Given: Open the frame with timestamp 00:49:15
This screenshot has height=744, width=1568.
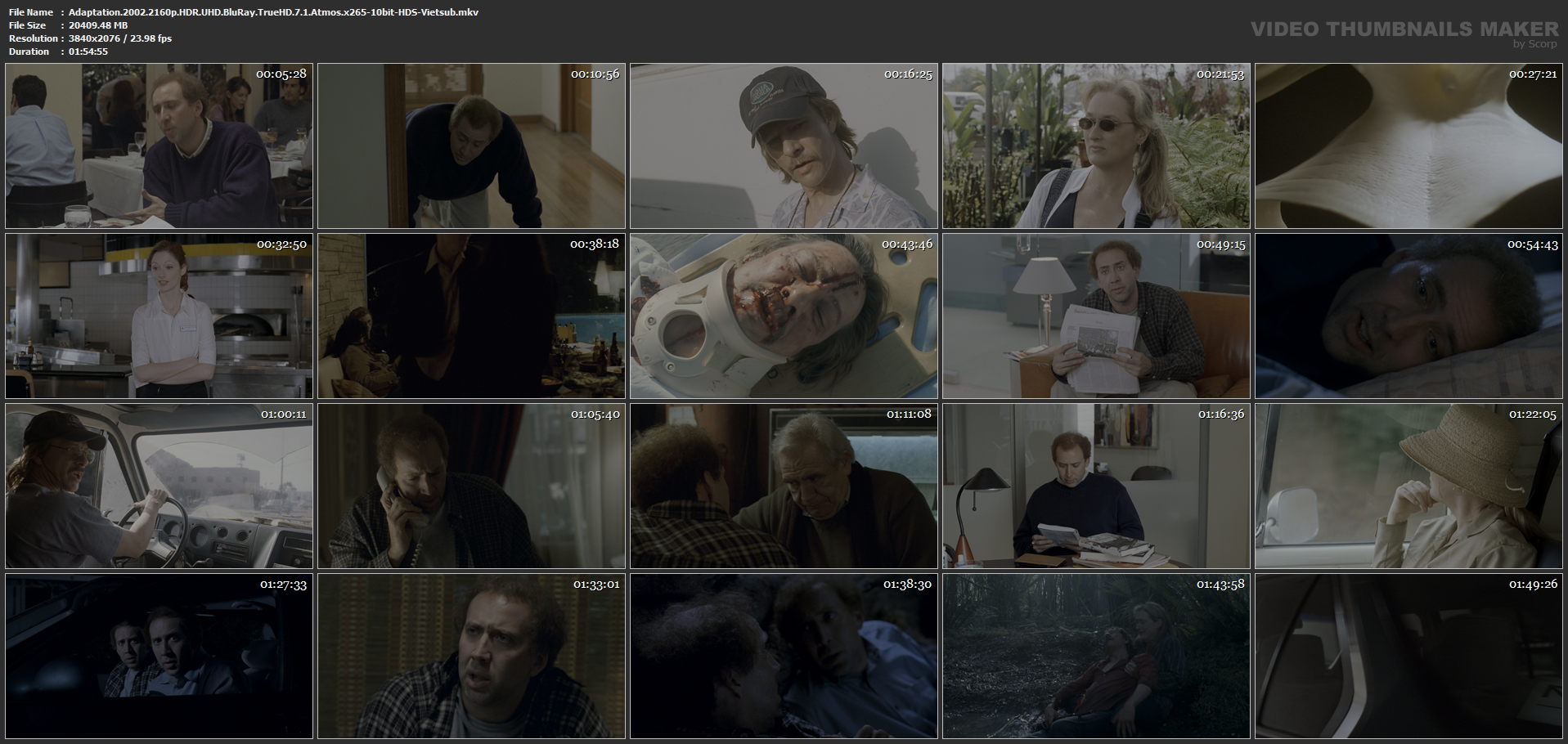Looking at the screenshot, I should tap(1096, 316).
